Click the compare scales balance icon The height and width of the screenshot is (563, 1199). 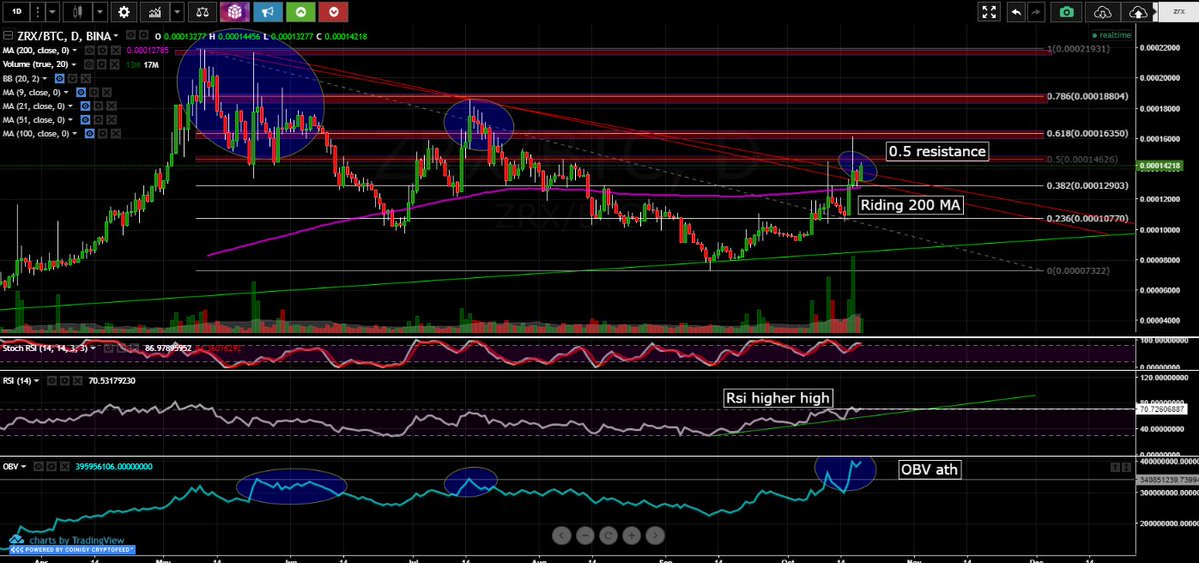click(203, 11)
